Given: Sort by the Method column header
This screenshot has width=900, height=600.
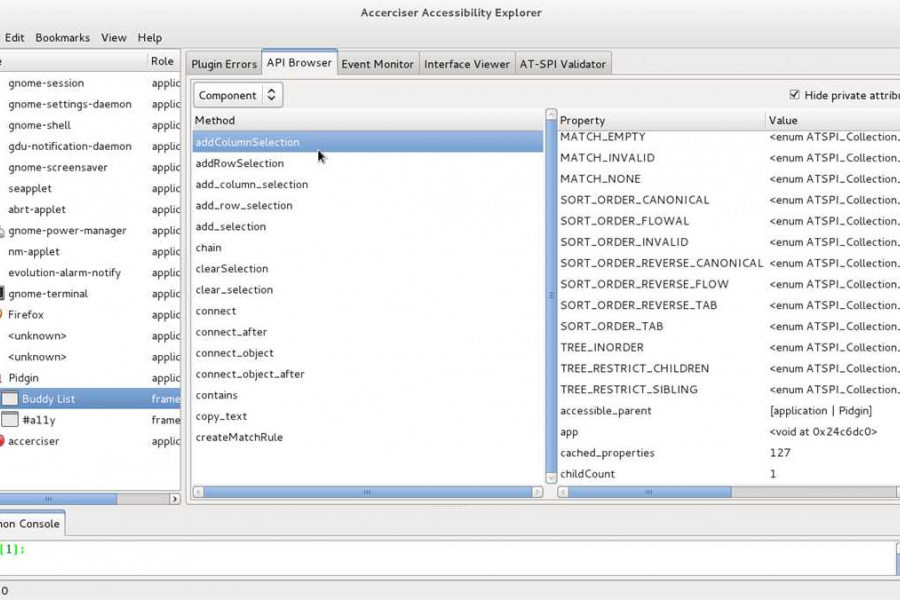Looking at the screenshot, I should pos(367,121).
